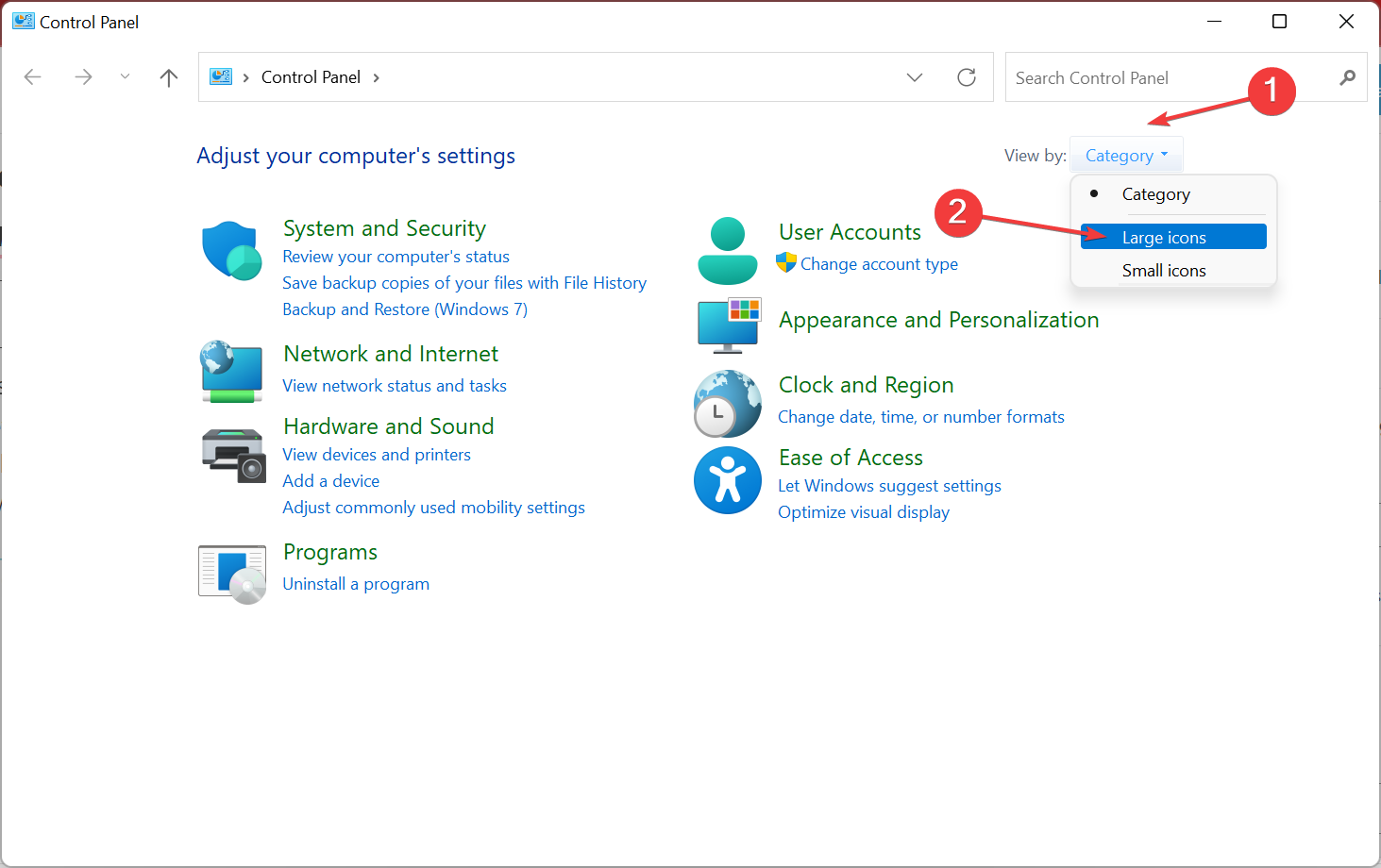This screenshot has width=1381, height=868.
Task: Open Ease of Access heading
Action: click(x=850, y=458)
